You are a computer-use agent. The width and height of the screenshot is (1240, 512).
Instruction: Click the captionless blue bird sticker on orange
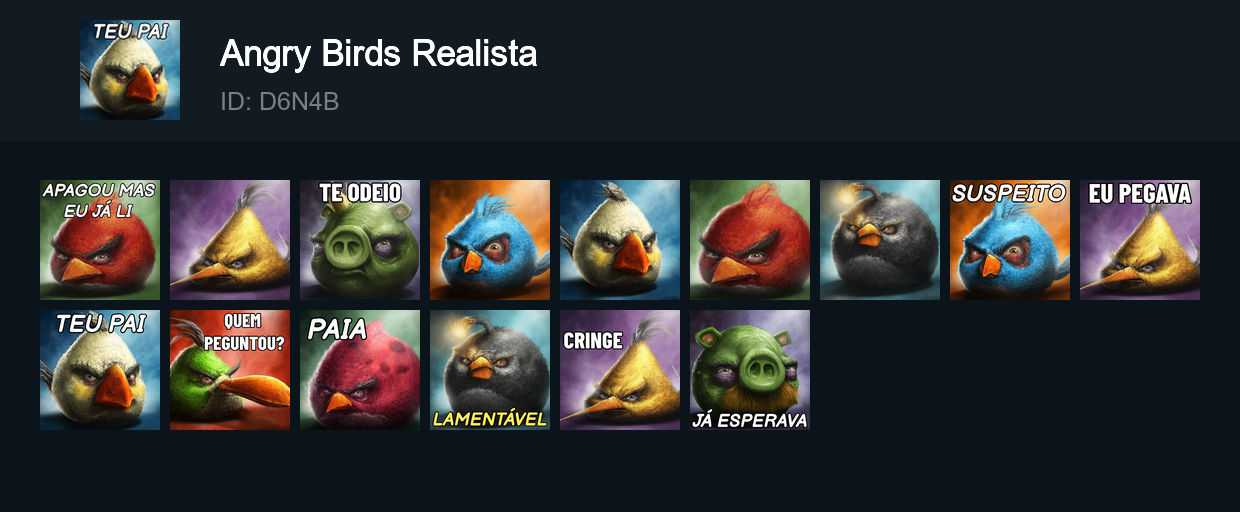coord(490,240)
